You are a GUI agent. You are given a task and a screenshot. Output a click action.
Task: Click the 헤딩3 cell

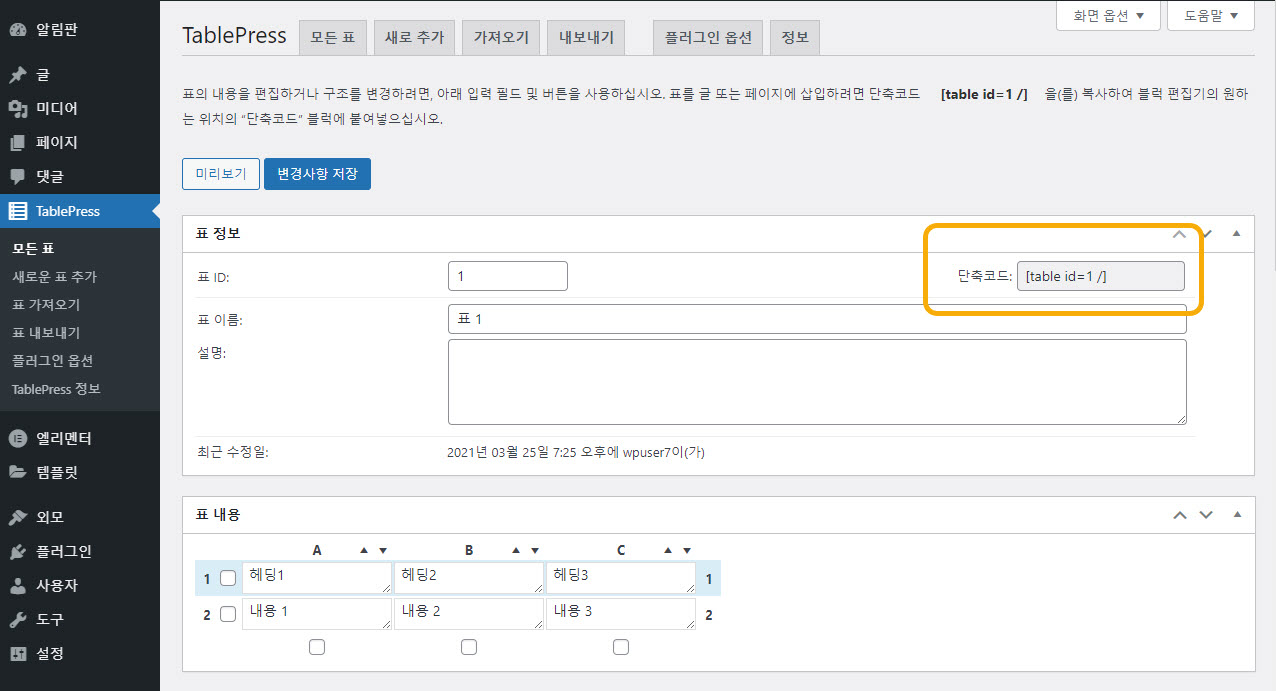point(621,578)
